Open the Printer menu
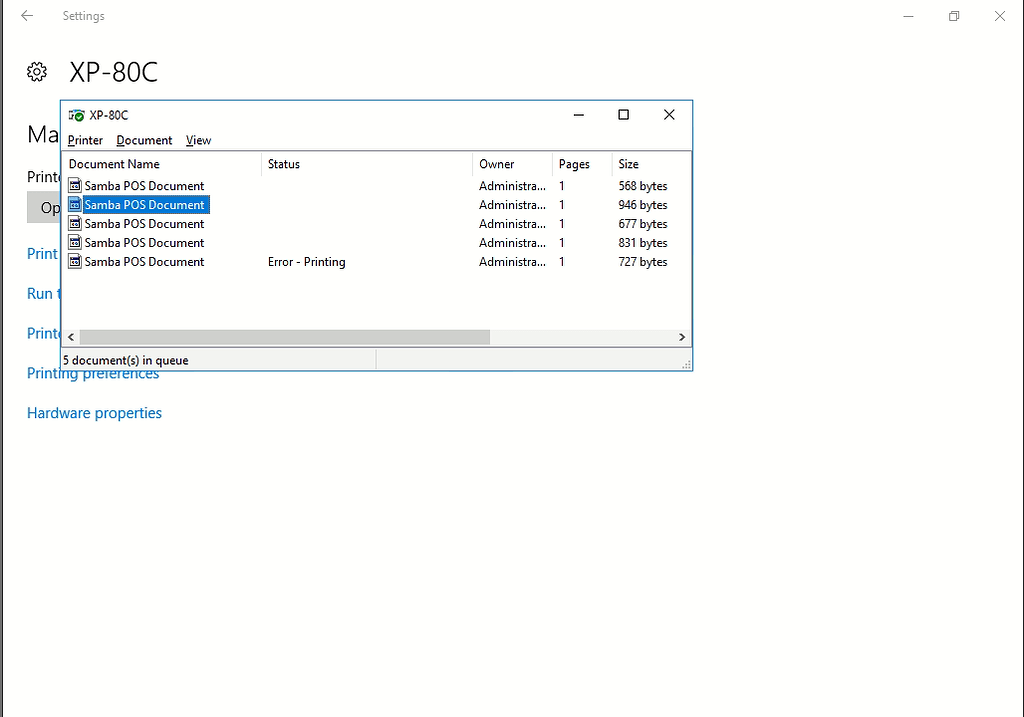This screenshot has height=717, width=1024. (x=85, y=140)
